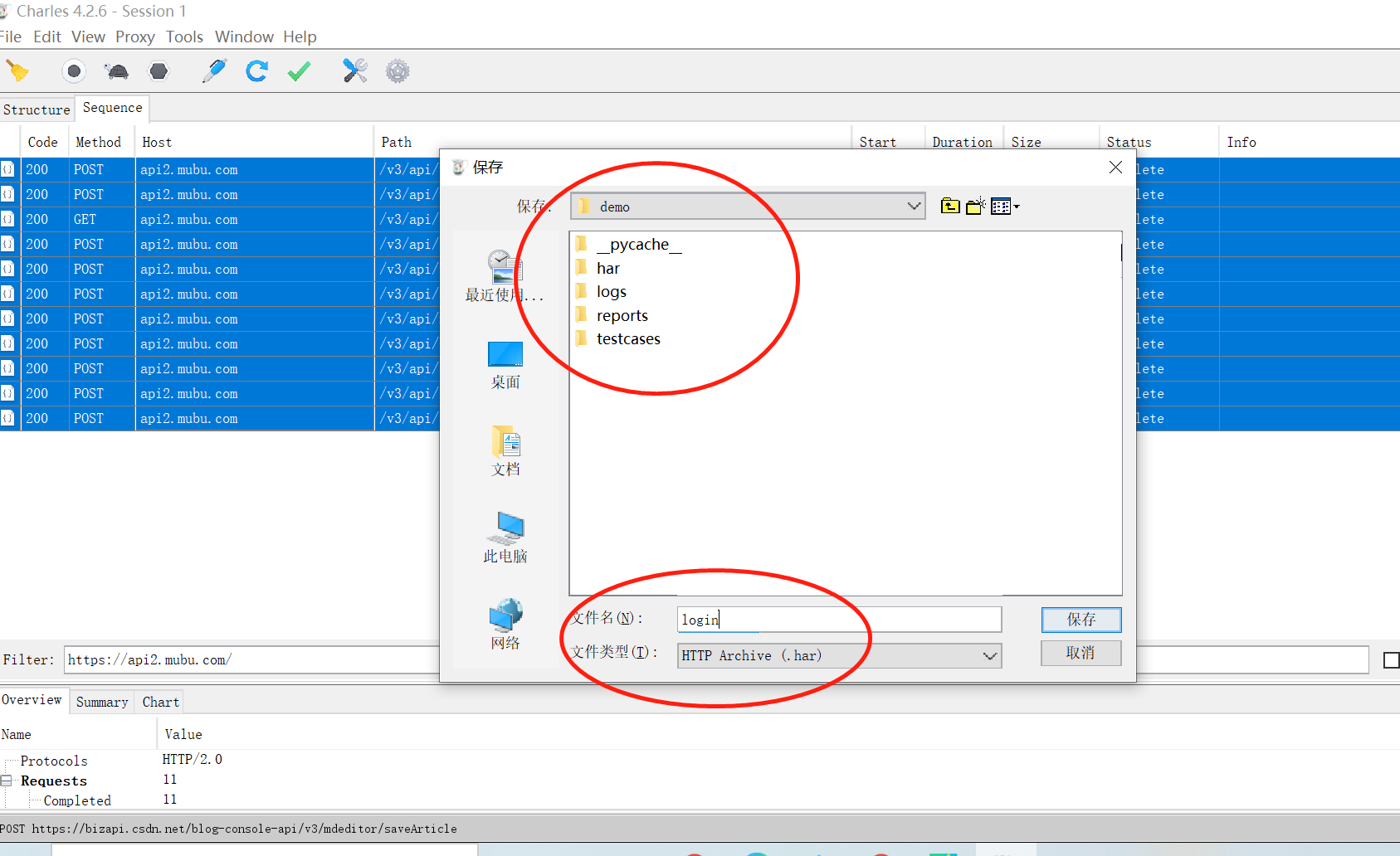Go to Desktop shortcut in save dialog
1400x856 pixels.
(x=505, y=365)
